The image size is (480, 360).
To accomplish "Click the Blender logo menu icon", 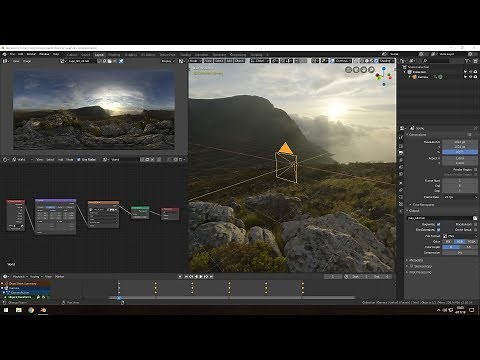I will coord(5,54).
